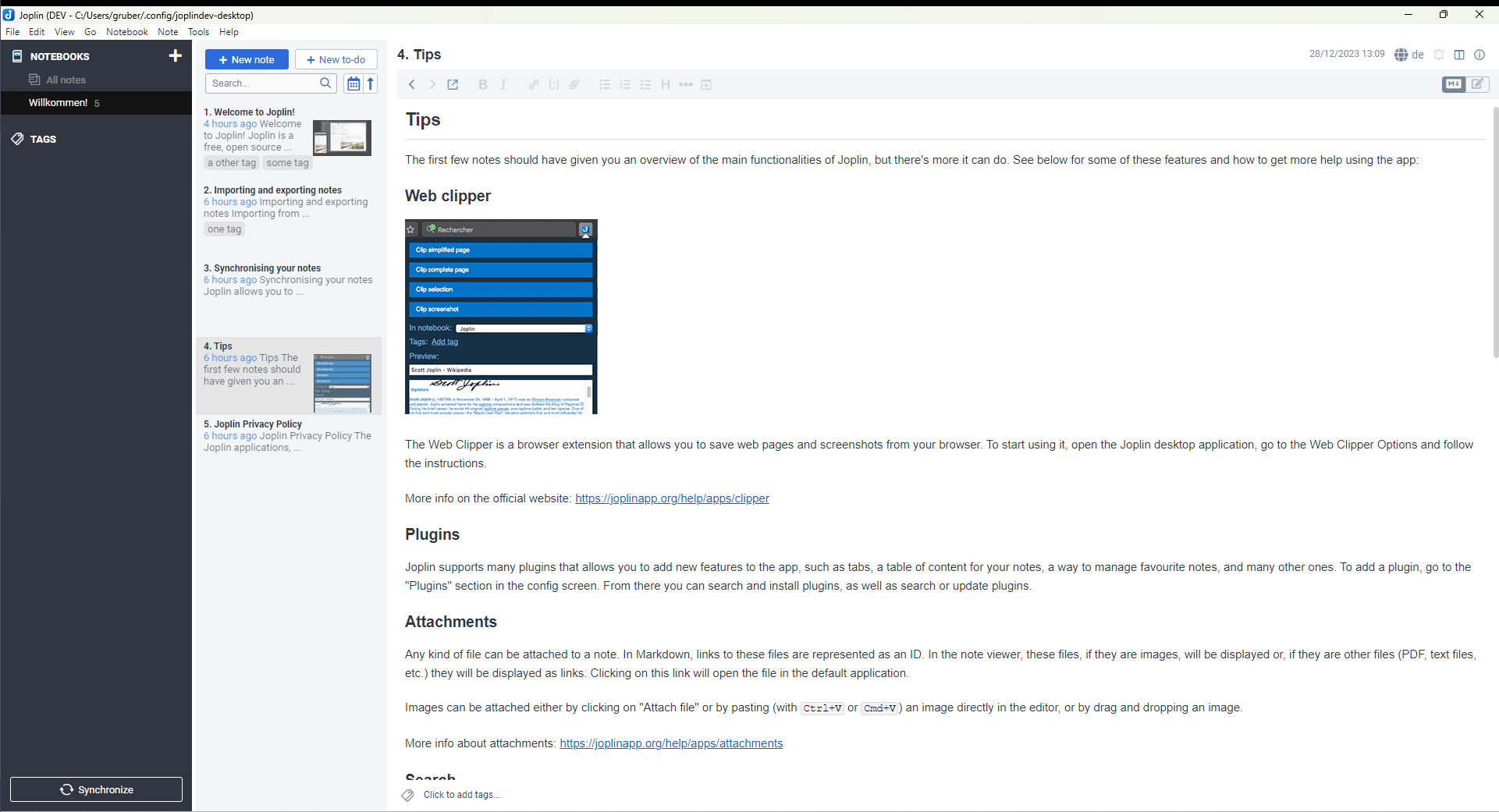Click the note date '28/12/2023 13:09'
This screenshot has width=1499, height=812.
(x=1347, y=54)
